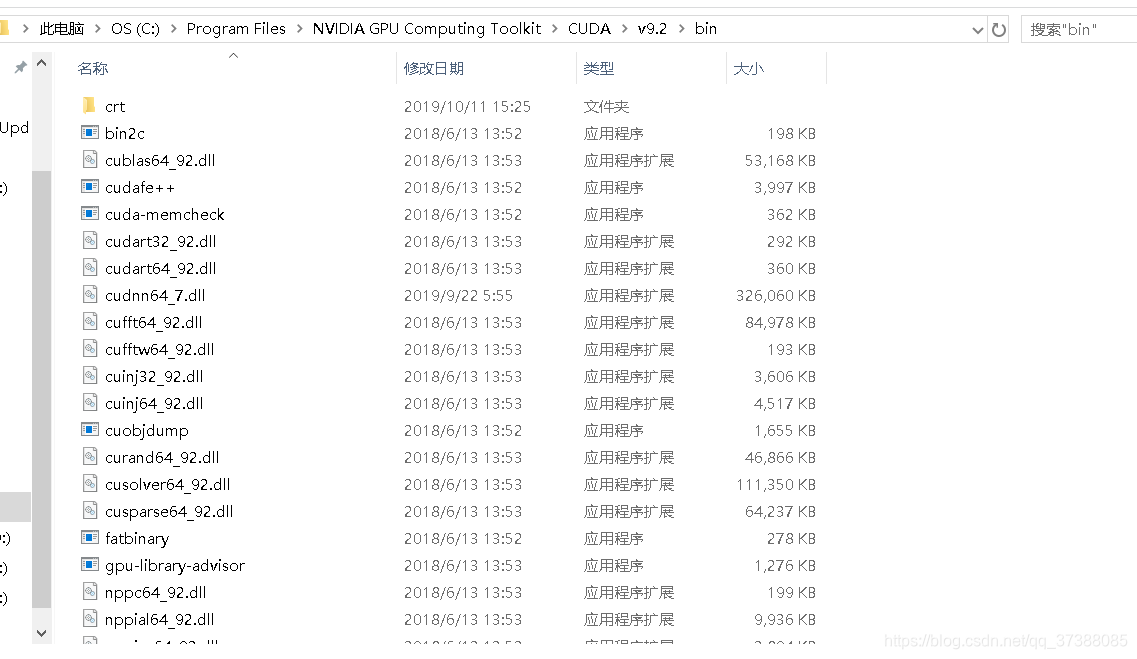Click the navigation pane scrollbar thumb
The height and width of the screenshot is (659, 1137).
coord(41,389)
